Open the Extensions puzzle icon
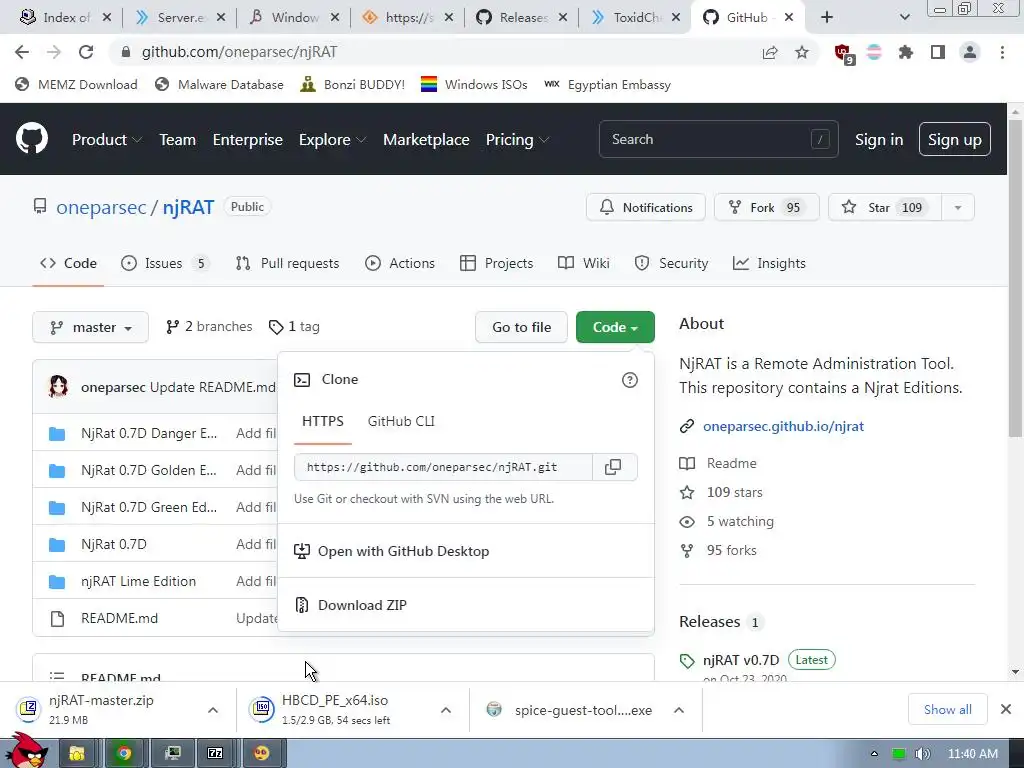This screenshot has height=768, width=1024. 905,52
